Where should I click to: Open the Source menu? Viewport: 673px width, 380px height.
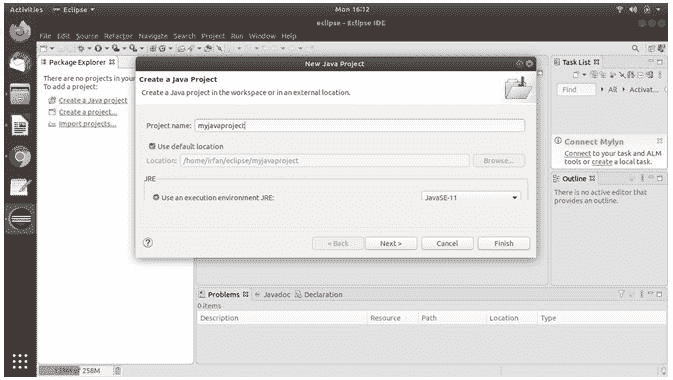pyautogui.click(x=87, y=36)
